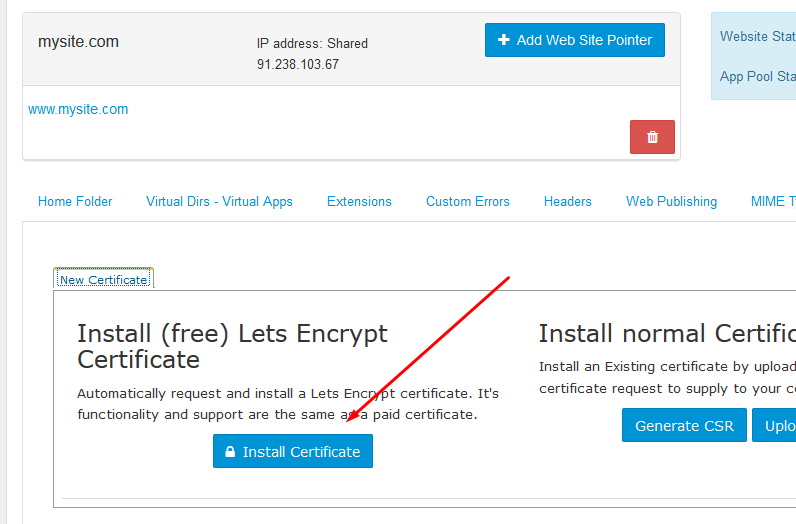Screen dimensions: 796x524
Task: Click the Generate CSR button
Action: [x=684, y=425]
